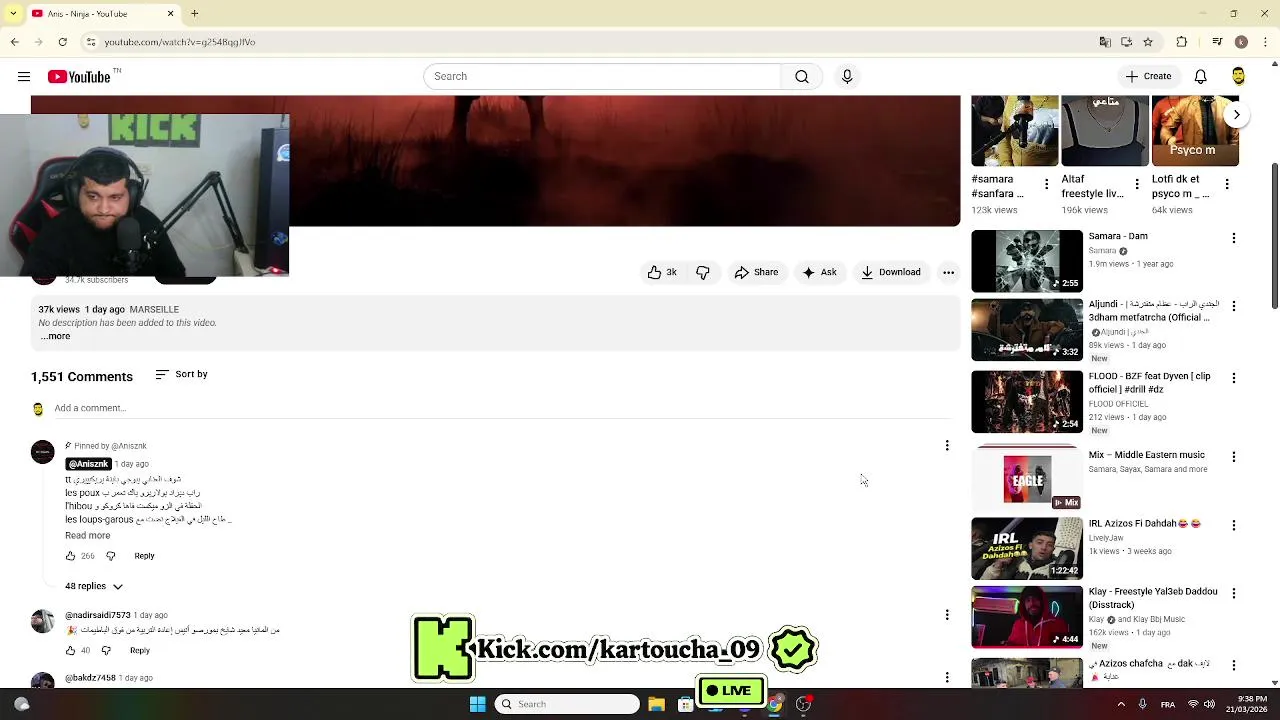Start voice search with microphone
Image resolution: width=1280 pixels, height=720 pixels.
point(847,76)
